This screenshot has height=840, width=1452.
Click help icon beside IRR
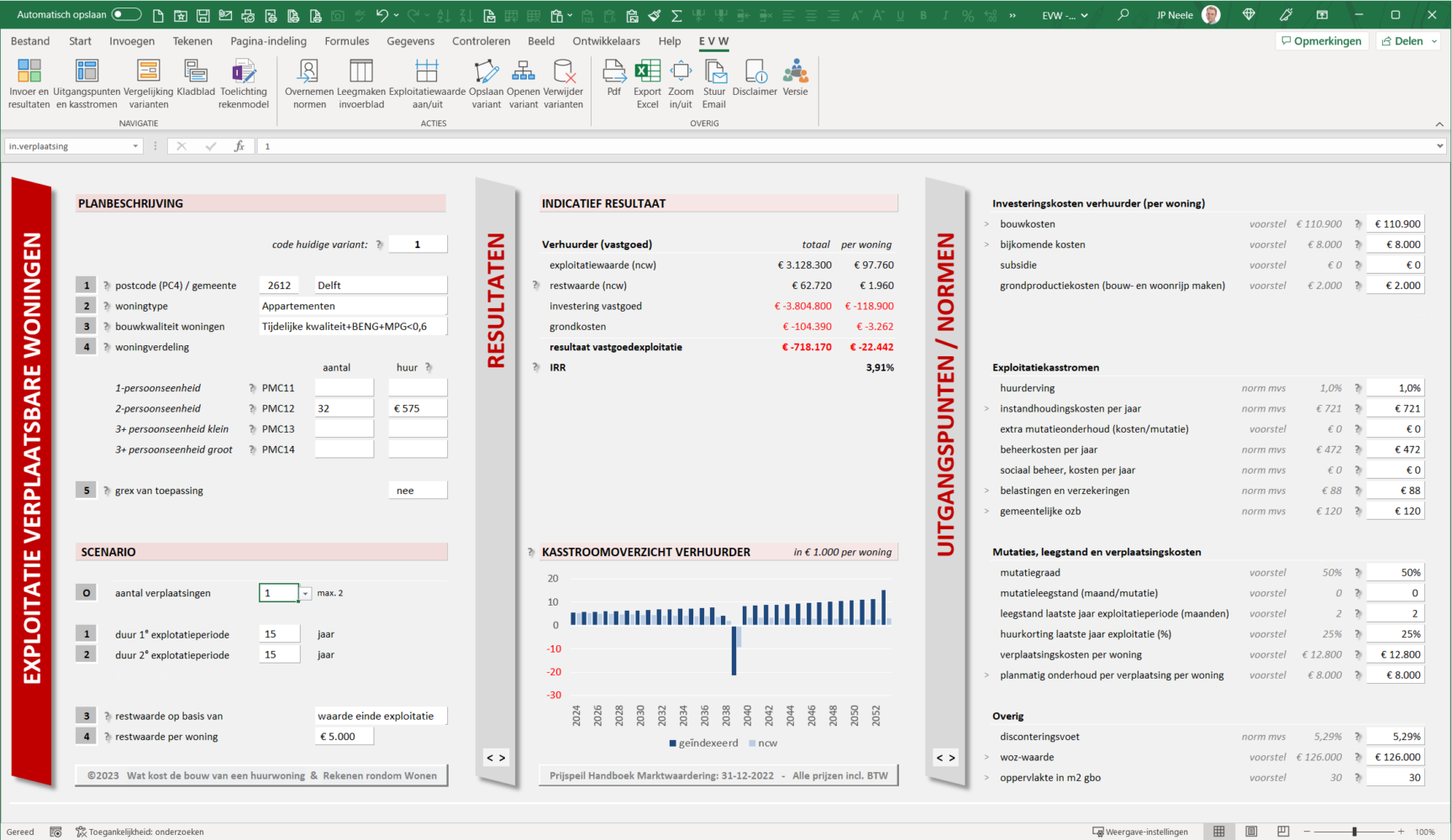coord(536,367)
